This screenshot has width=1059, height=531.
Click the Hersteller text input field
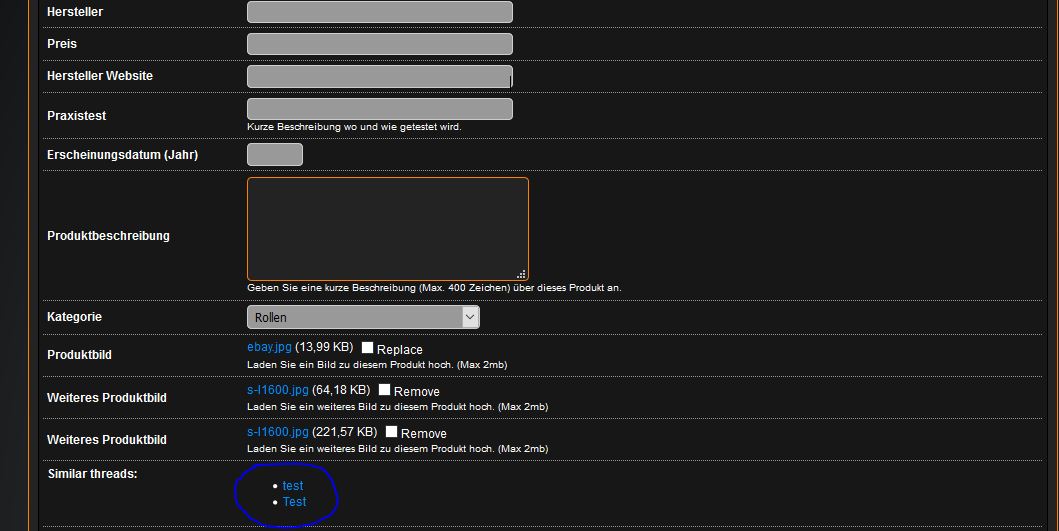click(x=379, y=12)
